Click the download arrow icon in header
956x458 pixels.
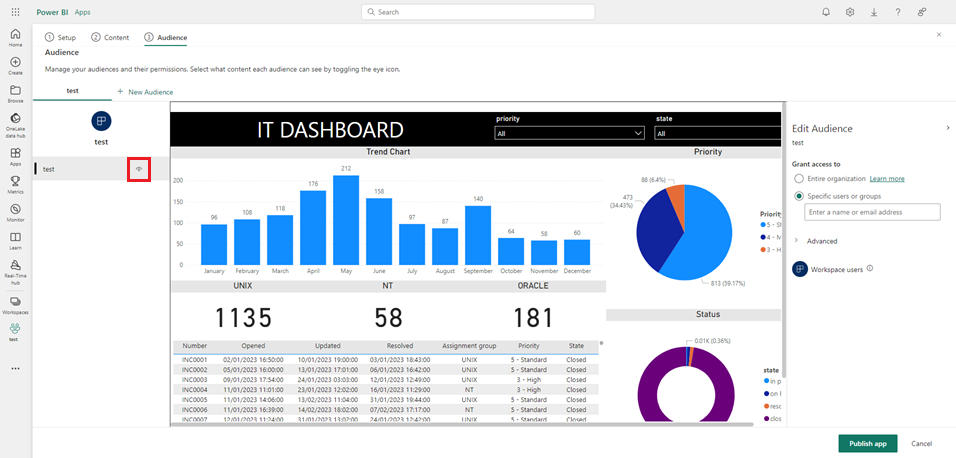[x=874, y=12]
